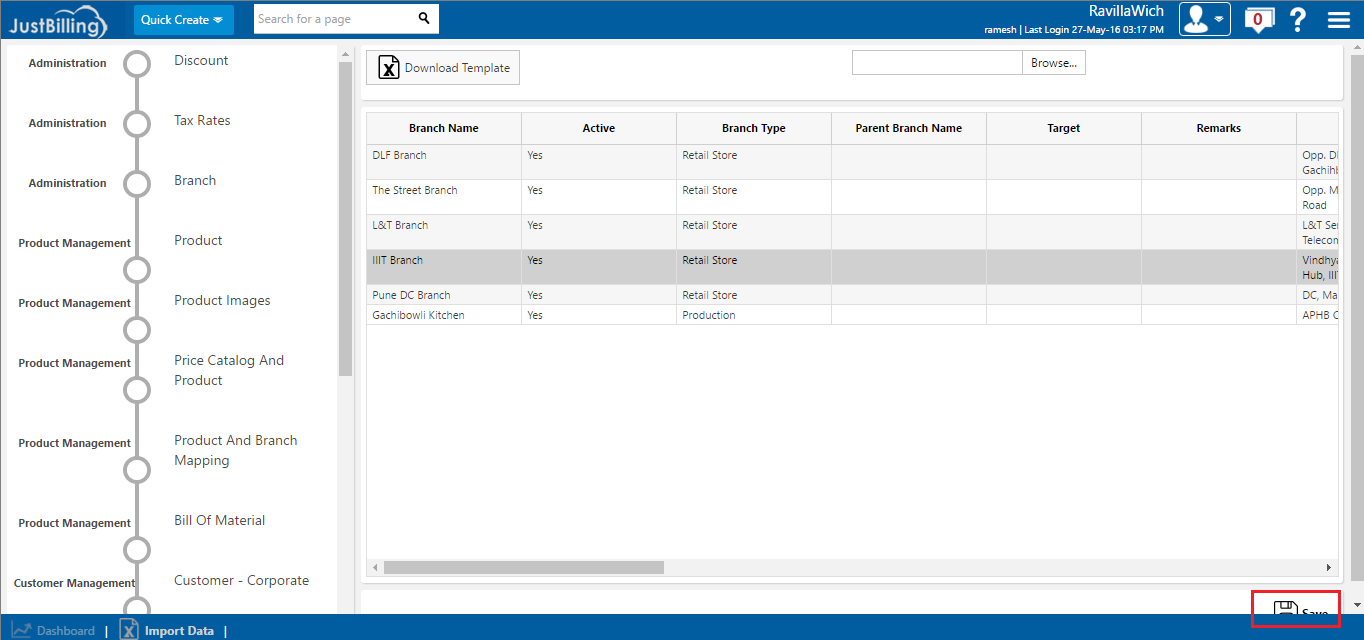Open Dashboard in the bottom bar
Viewport: 1364px width, 640px height.
click(x=65, y=631)
